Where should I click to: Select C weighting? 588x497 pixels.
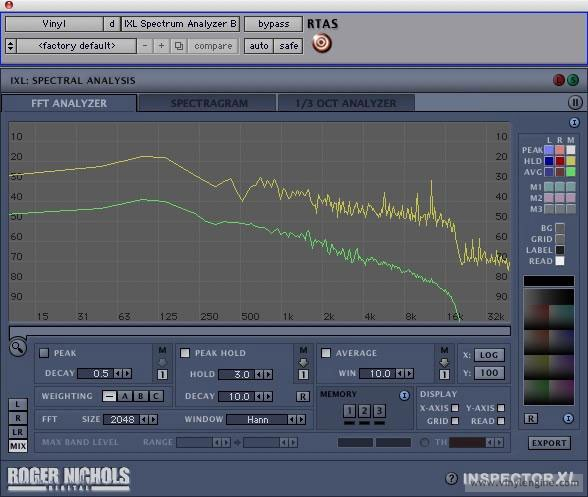point(156,396)
